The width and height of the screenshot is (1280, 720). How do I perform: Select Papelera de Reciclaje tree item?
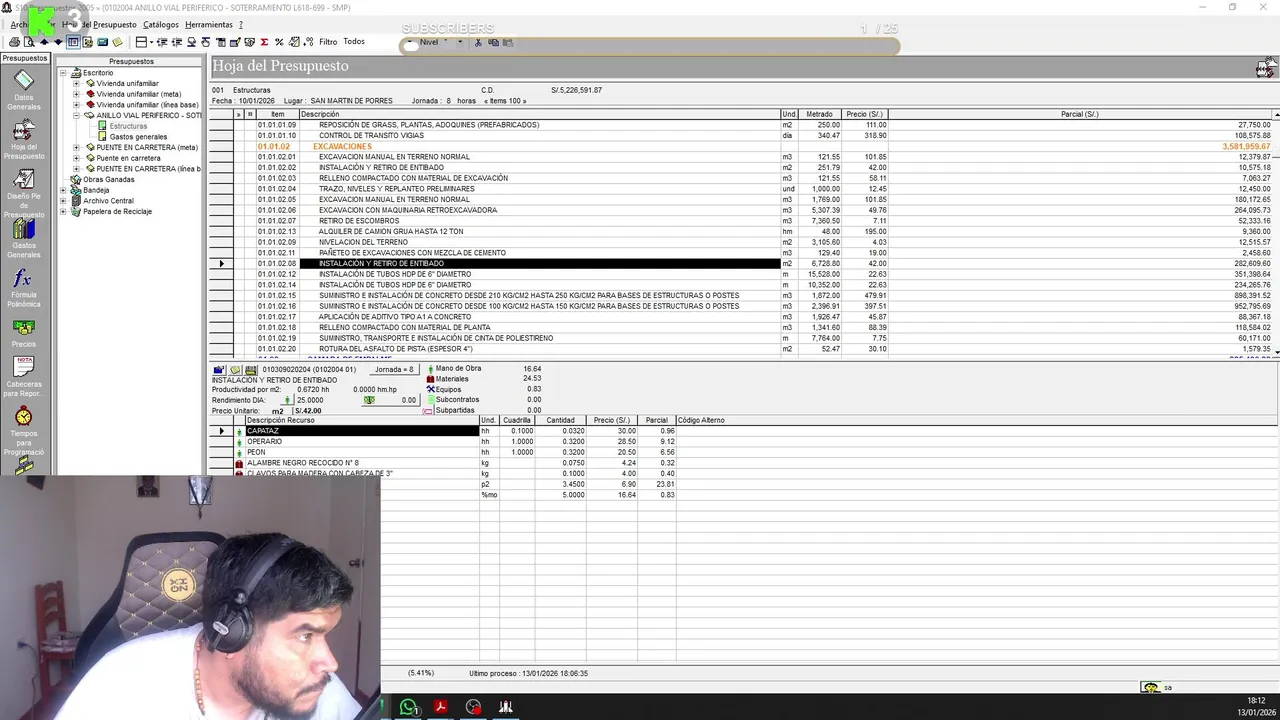tap(118, 212)
